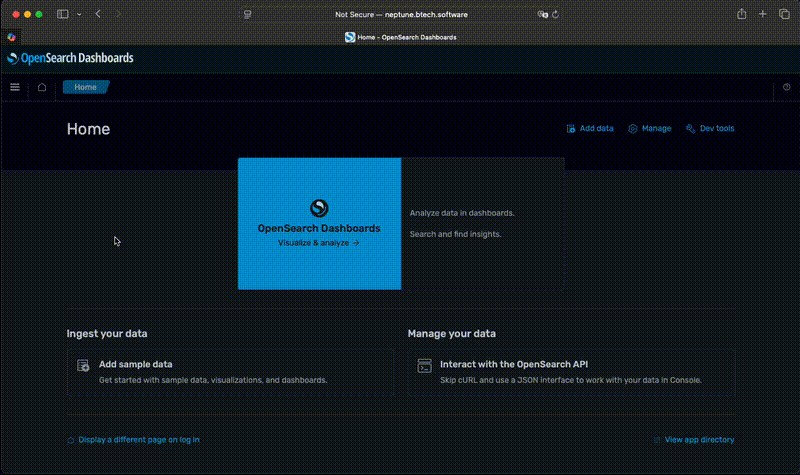This screenshot has width=800, height=475.
Task: Open the Manage link
Action: pyautogui.click(x=649, y=129)
